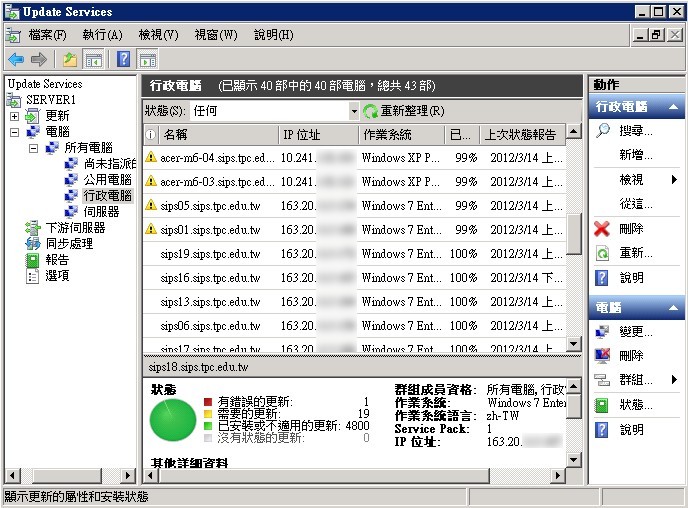This screenshot has height=508, width=688.
Task: Click the 重新整理(R) button
Action: (x=404, y=111)
